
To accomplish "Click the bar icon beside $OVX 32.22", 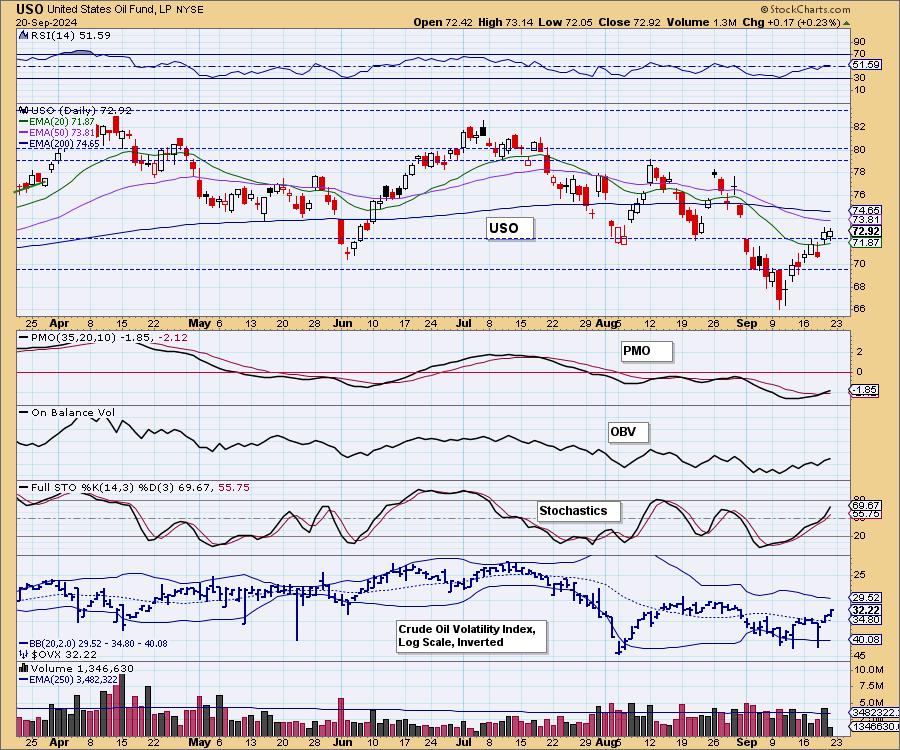I will [24, 654].
